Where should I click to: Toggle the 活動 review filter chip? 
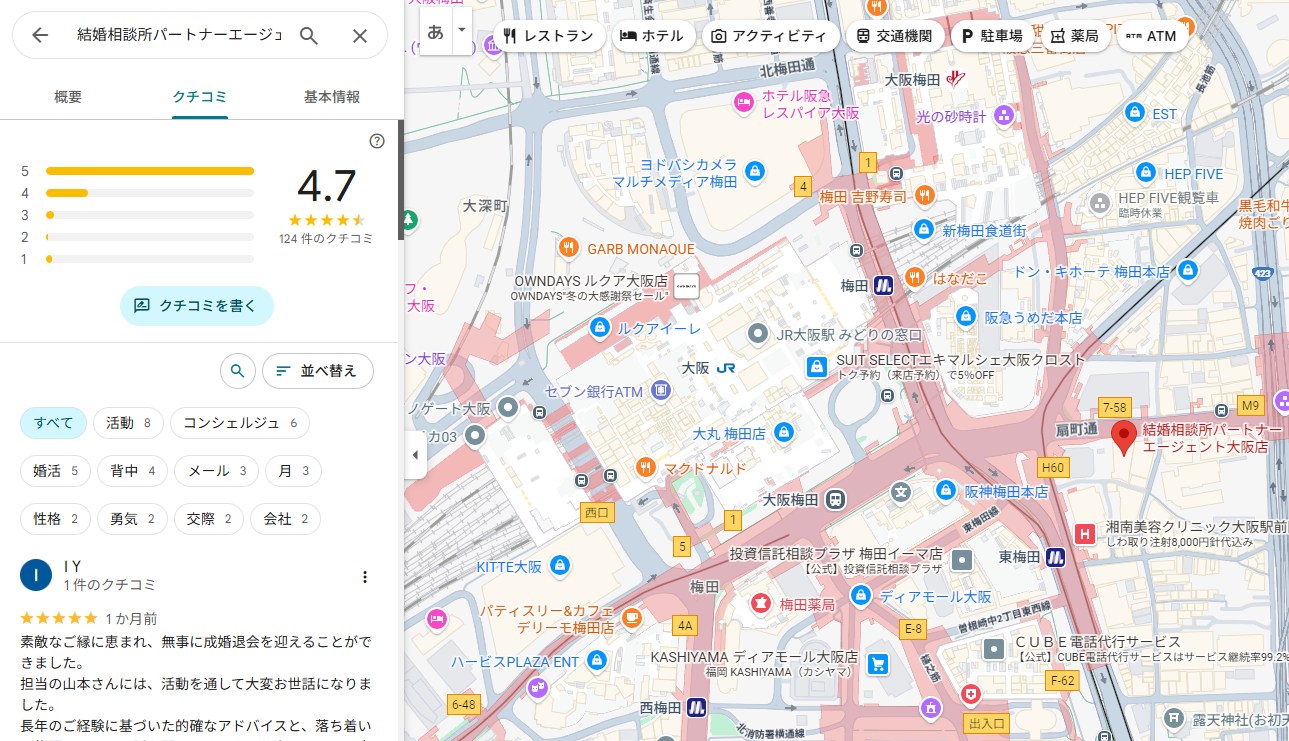point(128,423)
